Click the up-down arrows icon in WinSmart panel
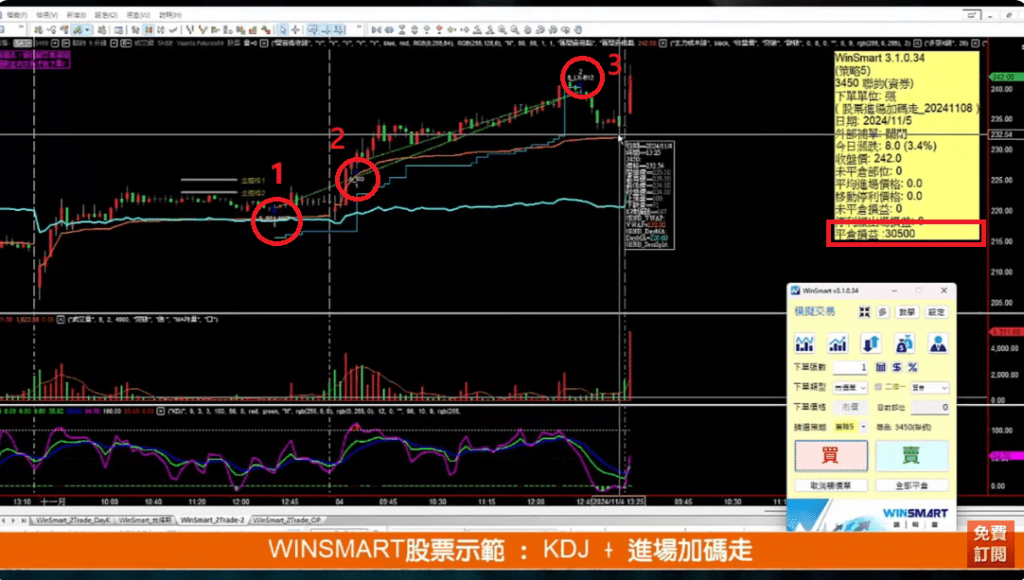Image resolution: width=1024 pixels, height=580 pixels. 871,343
